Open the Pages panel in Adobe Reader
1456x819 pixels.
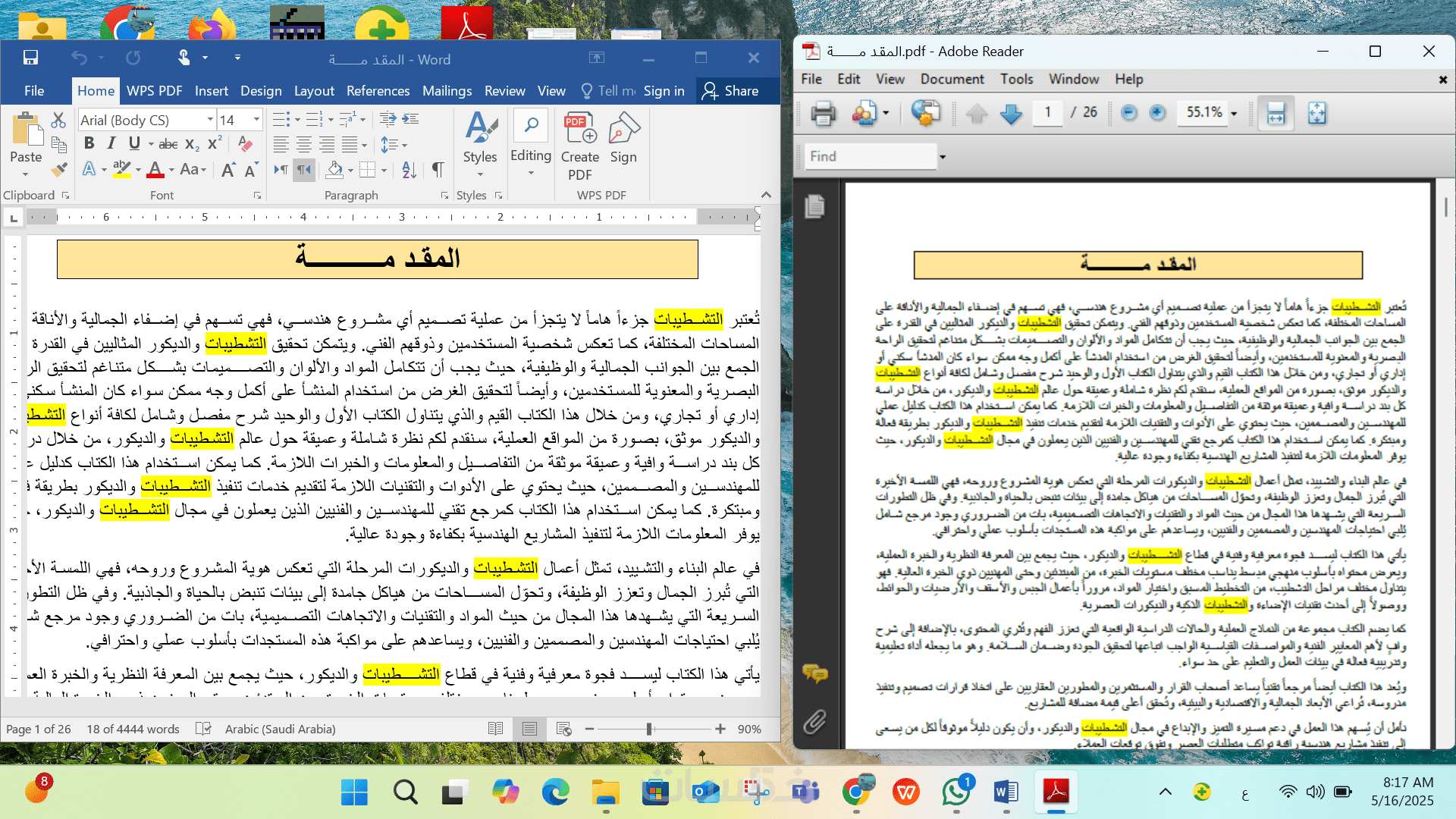(815, 206)
